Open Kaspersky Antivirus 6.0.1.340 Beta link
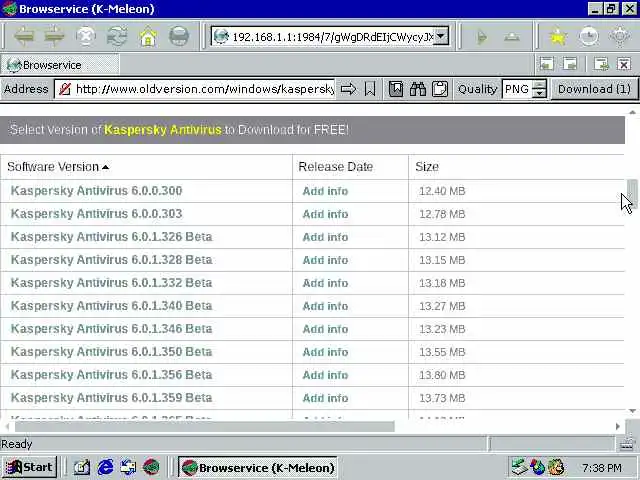The width and height of the screenshot is (640, 480). pyautogui.click(x=111, y=306)
